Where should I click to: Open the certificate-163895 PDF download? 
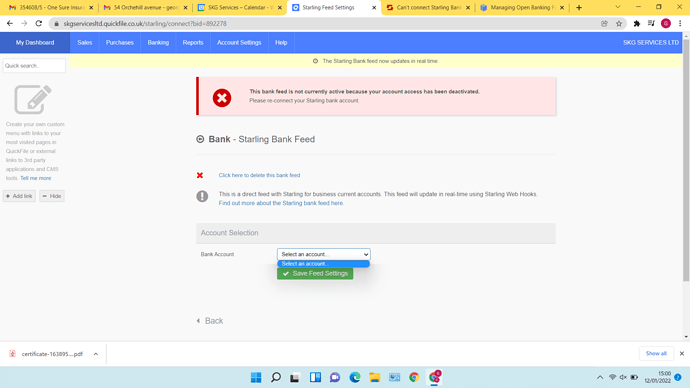[52, 354]
